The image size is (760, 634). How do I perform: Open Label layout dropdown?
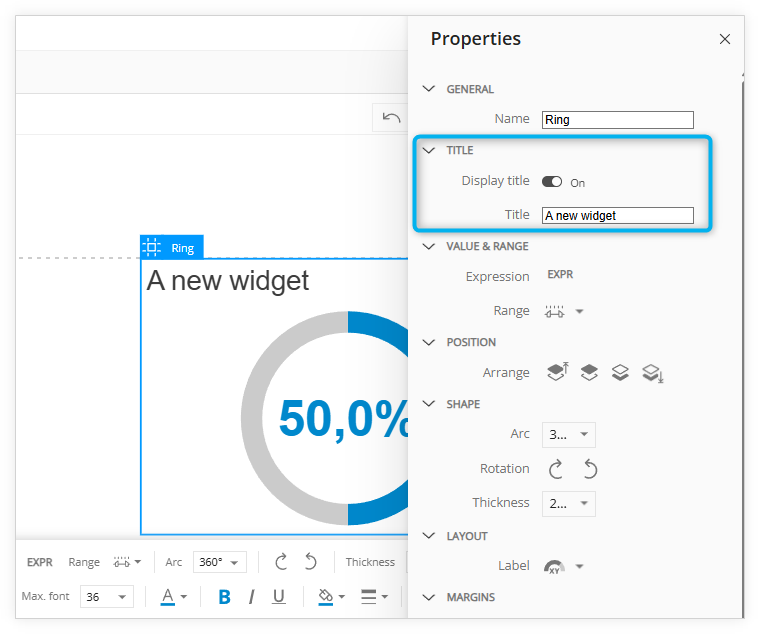pos(564,566)
